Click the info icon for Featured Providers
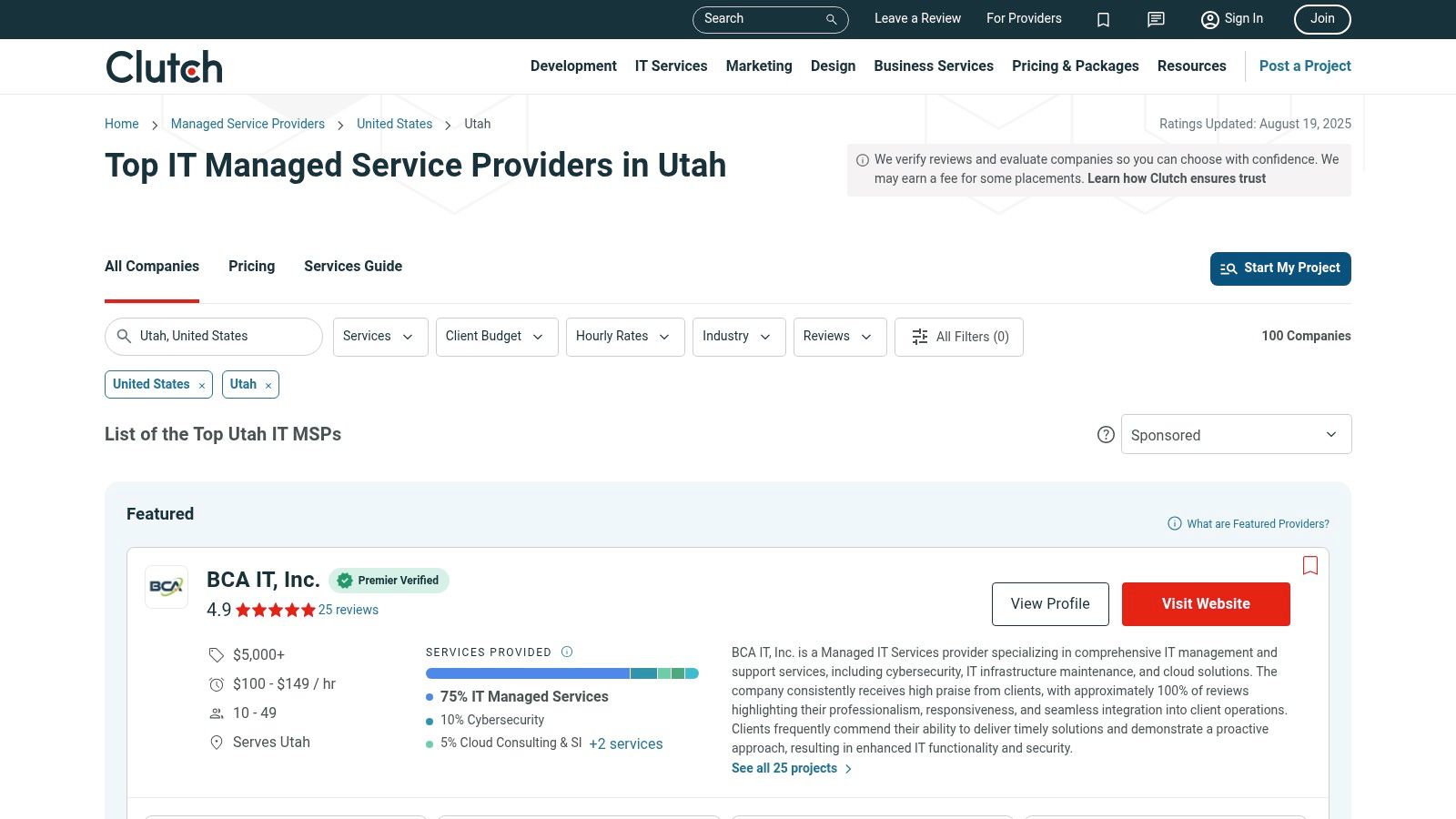 pos(1175,523)
